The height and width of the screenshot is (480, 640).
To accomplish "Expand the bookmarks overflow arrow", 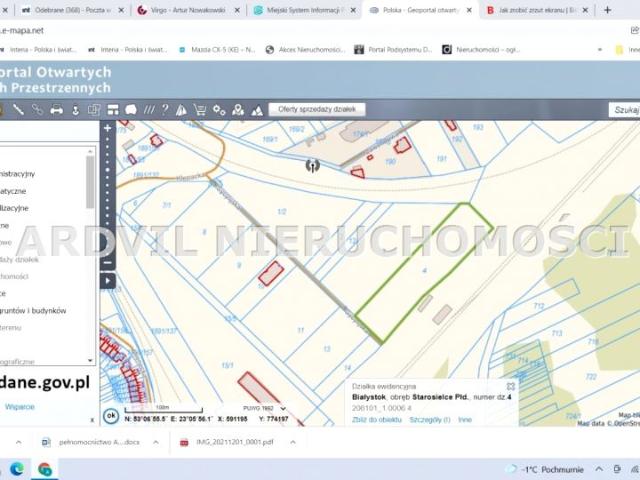I will click(x=600, y=50).
